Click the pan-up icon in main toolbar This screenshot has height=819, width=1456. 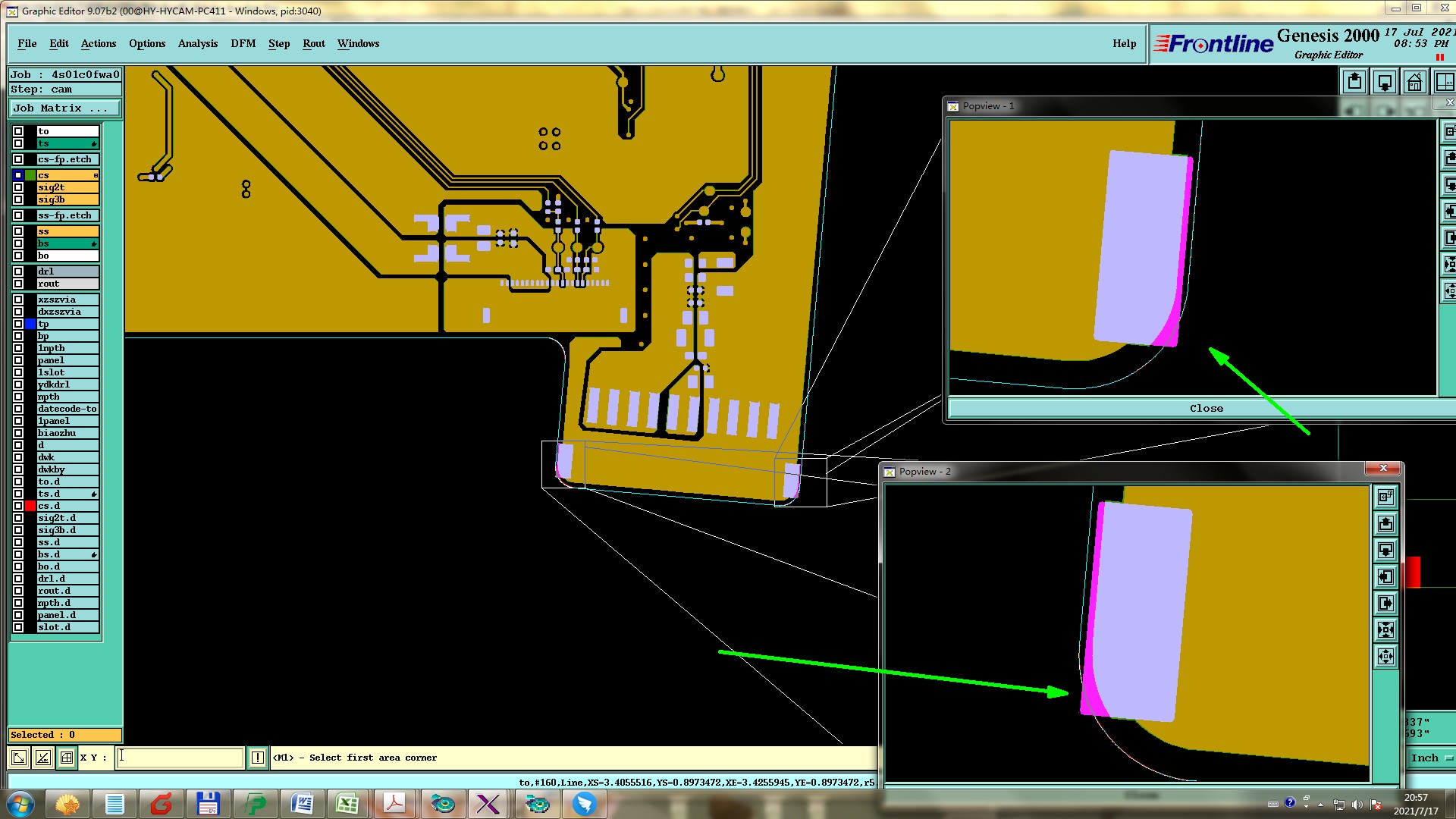click(x=1354, y=81)
